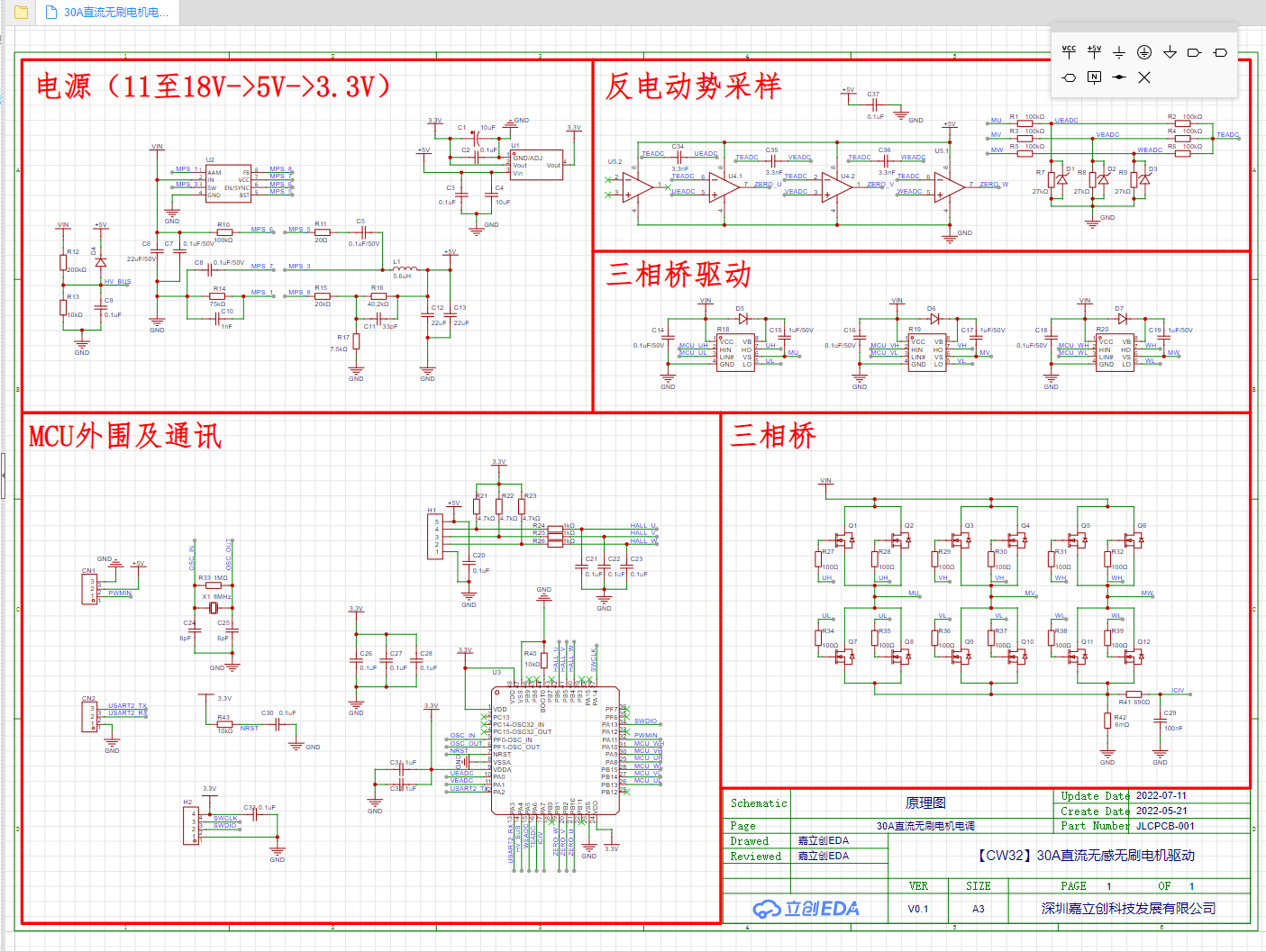The width and height of the screenshot is (1266, 952).
Task: Select the ICIV net label
Action: [1178, 691]
